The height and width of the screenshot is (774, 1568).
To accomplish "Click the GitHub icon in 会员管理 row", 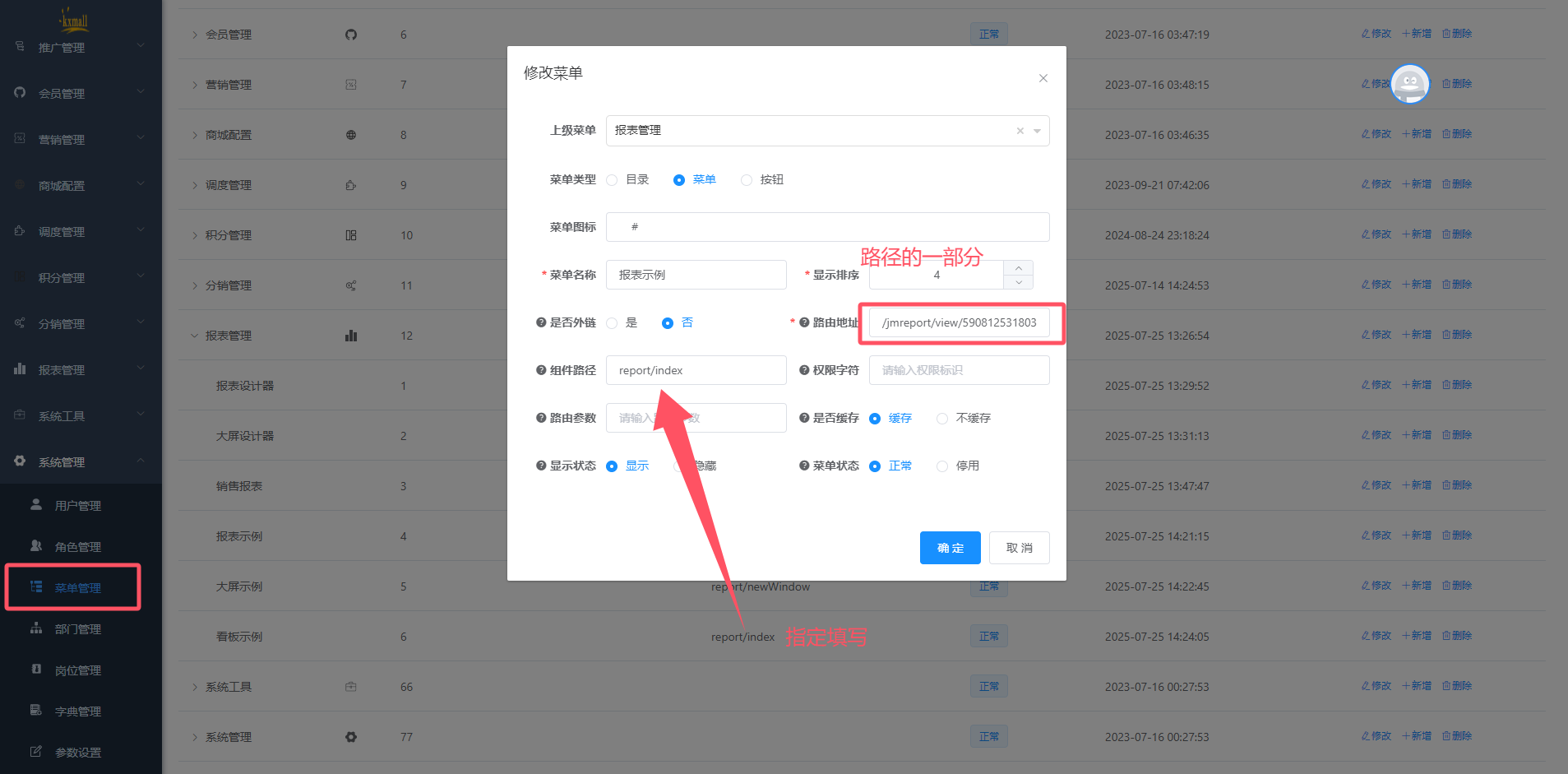I will click(x=351, y=35).
